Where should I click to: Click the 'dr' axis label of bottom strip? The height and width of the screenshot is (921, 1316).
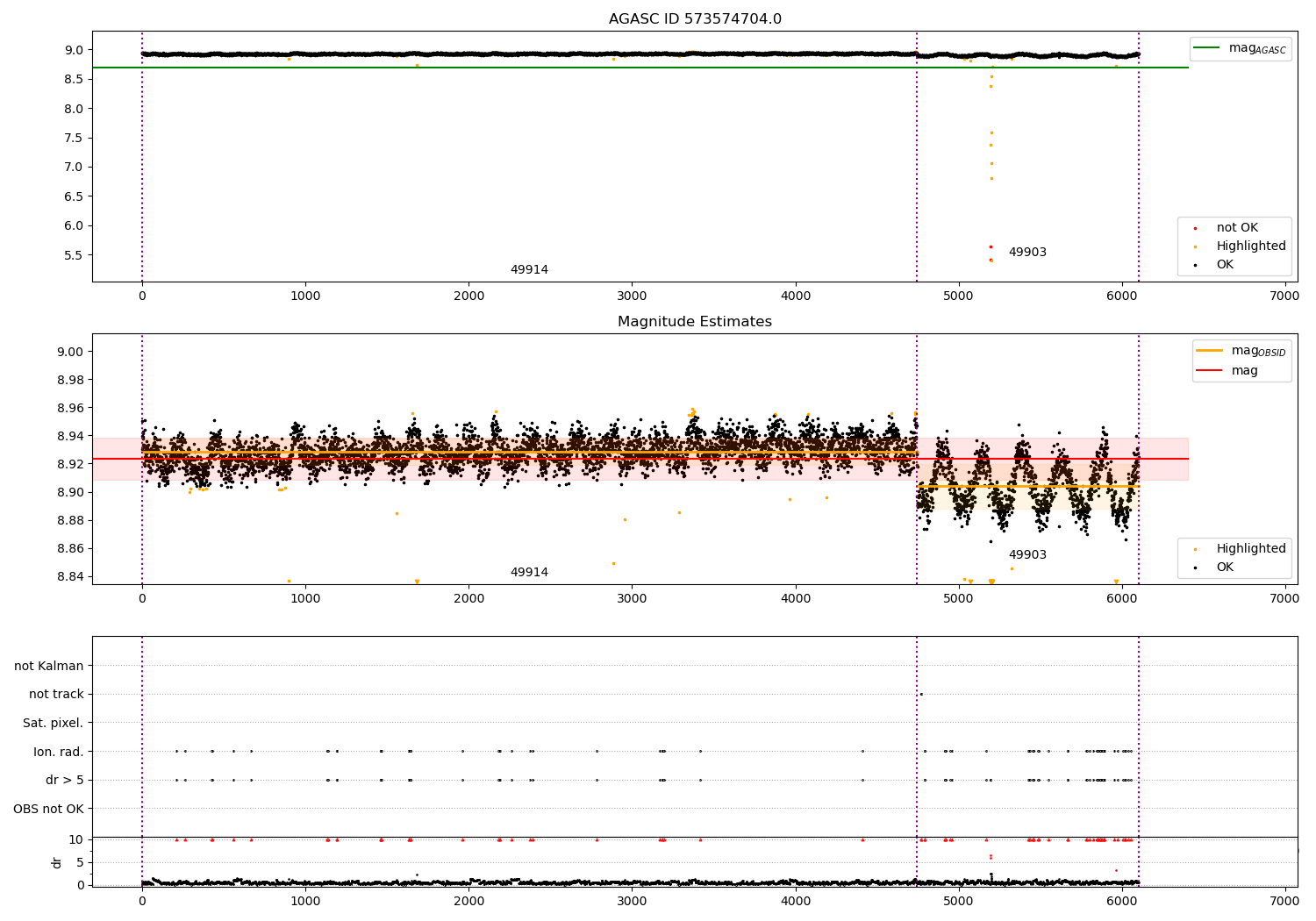(57, 862)
